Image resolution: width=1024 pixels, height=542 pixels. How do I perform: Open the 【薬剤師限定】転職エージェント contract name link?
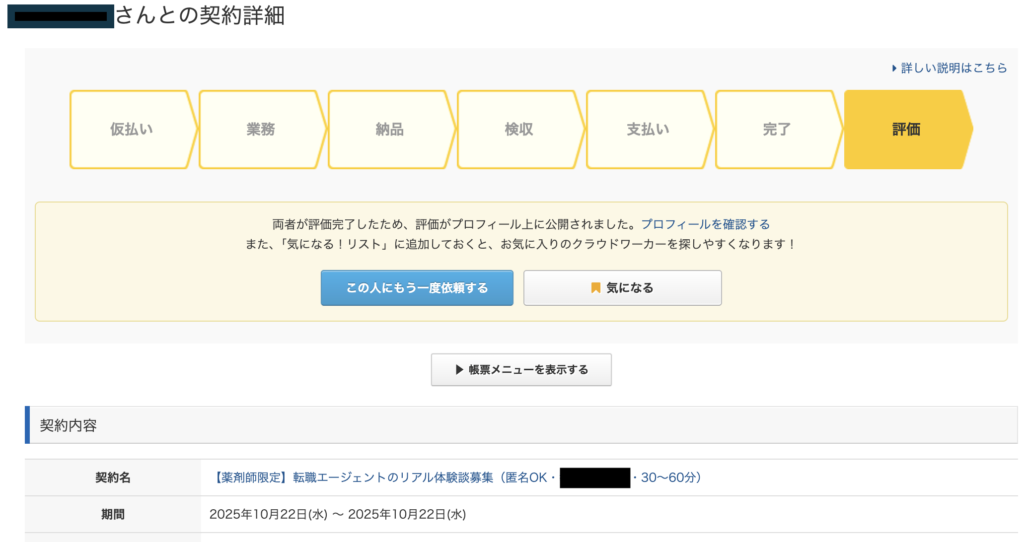pos(380,478)
